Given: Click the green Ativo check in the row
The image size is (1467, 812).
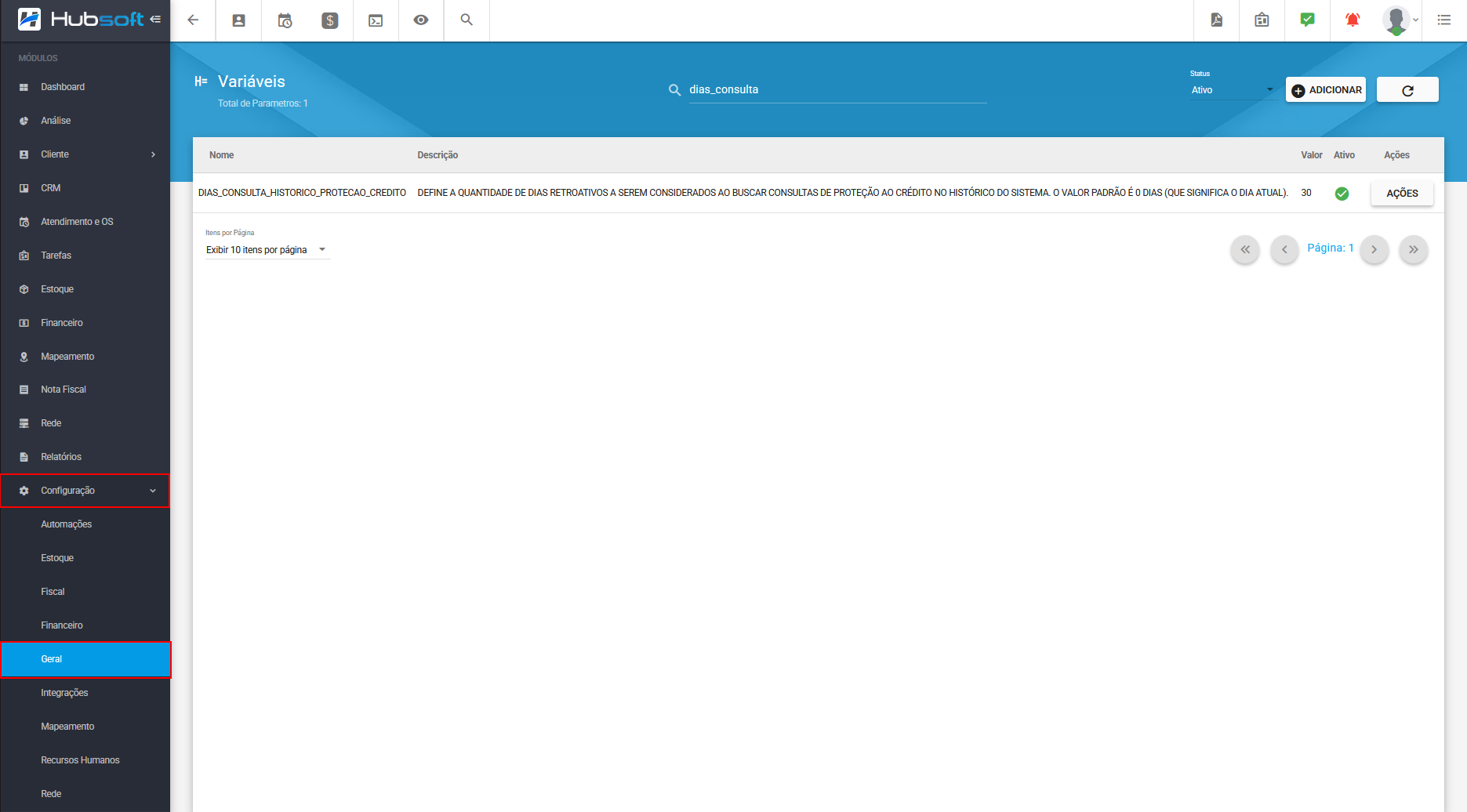Looking at the screenshot, I should coord(1342,194).
